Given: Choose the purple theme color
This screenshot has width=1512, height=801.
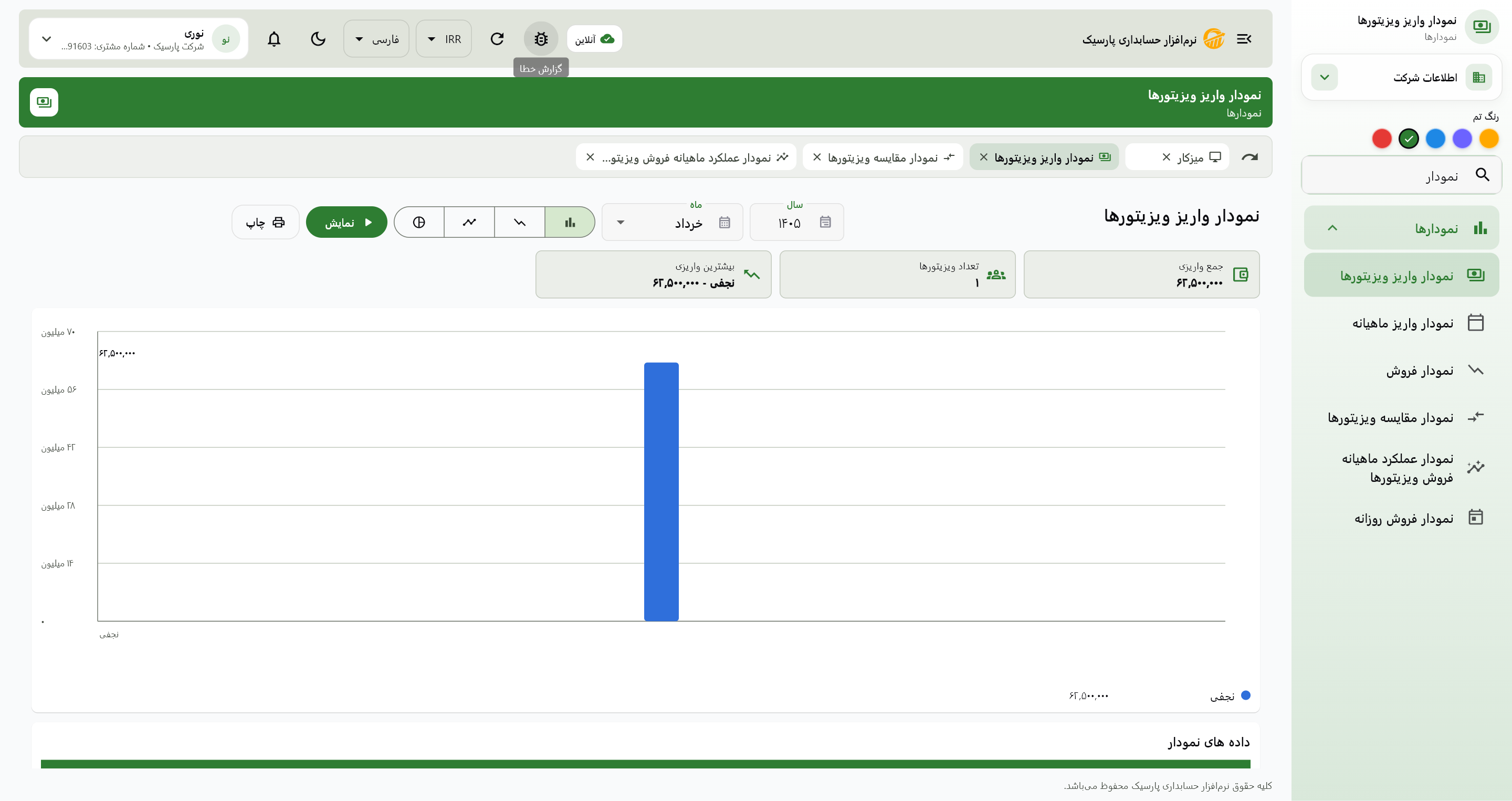Looking at the screenshot, I should (x=1462, y=139).
